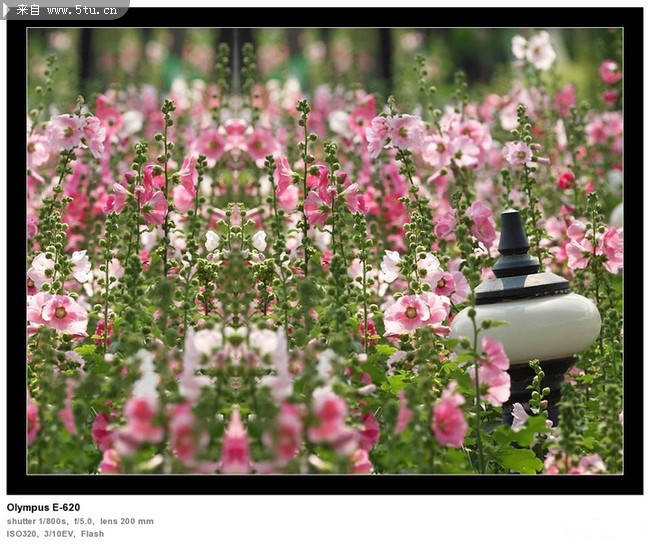The height and width of the screenshot is (544, 650).
Task: Click the "来自" label in the watermark
Action: 29,10
